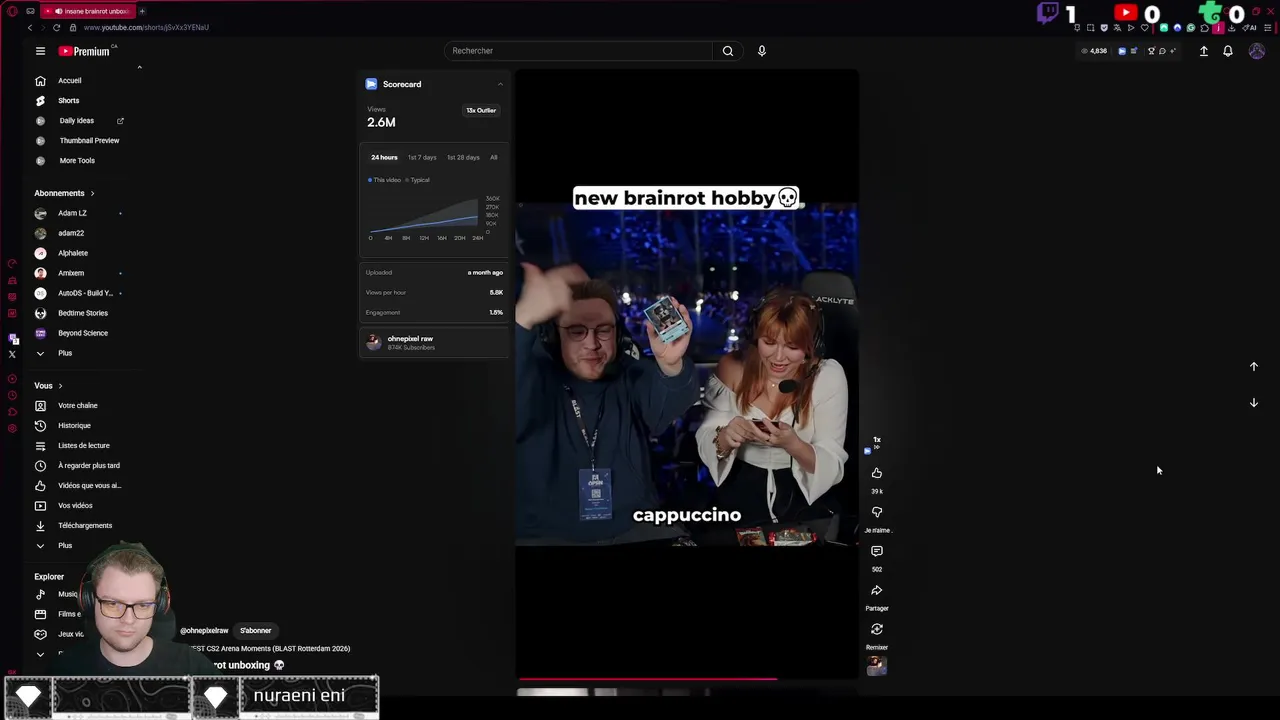Select the All tab in Scorecard

click(x=493, y=157)
